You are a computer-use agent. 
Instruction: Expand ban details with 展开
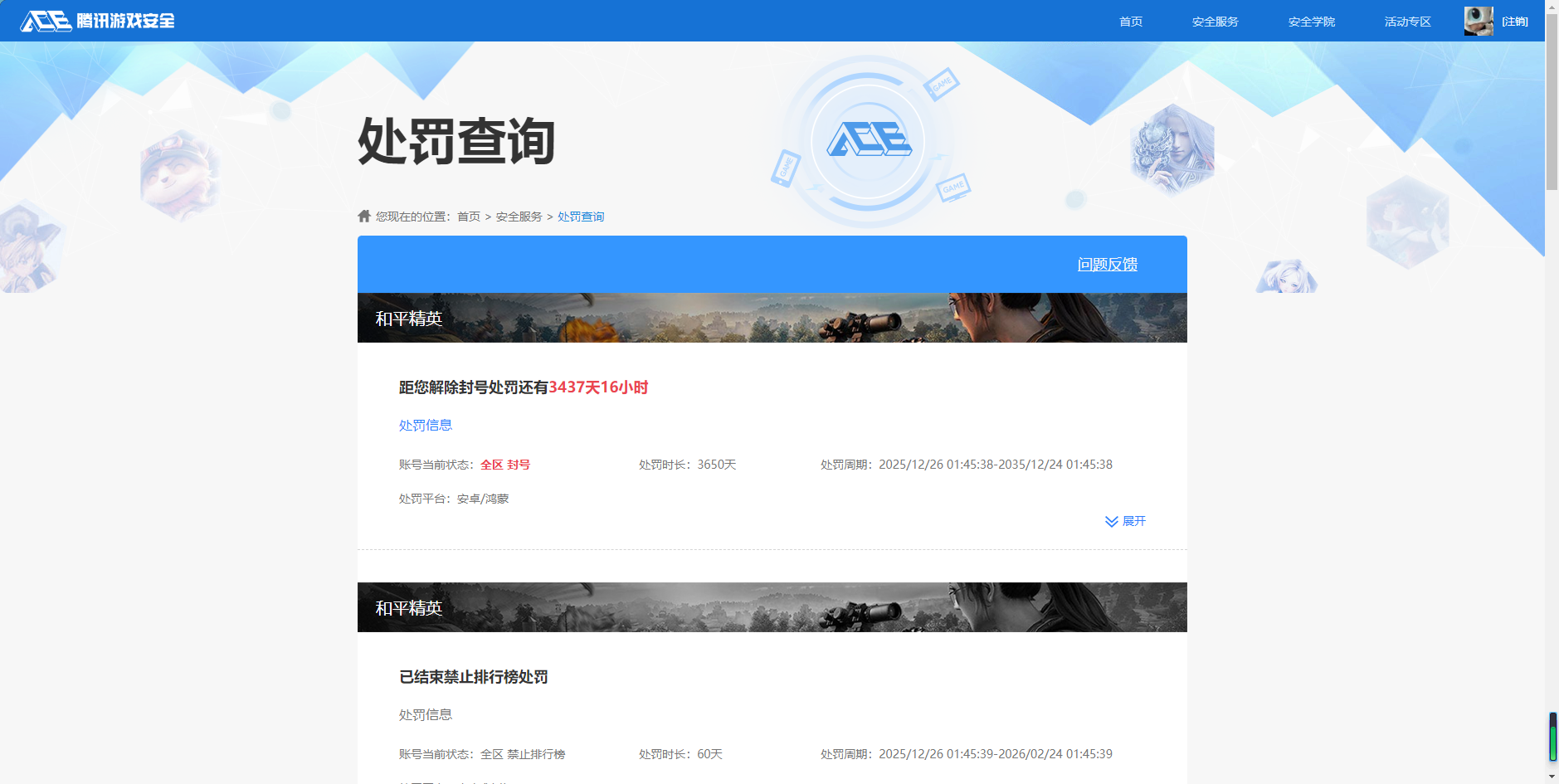click(x=1125, y=521)
